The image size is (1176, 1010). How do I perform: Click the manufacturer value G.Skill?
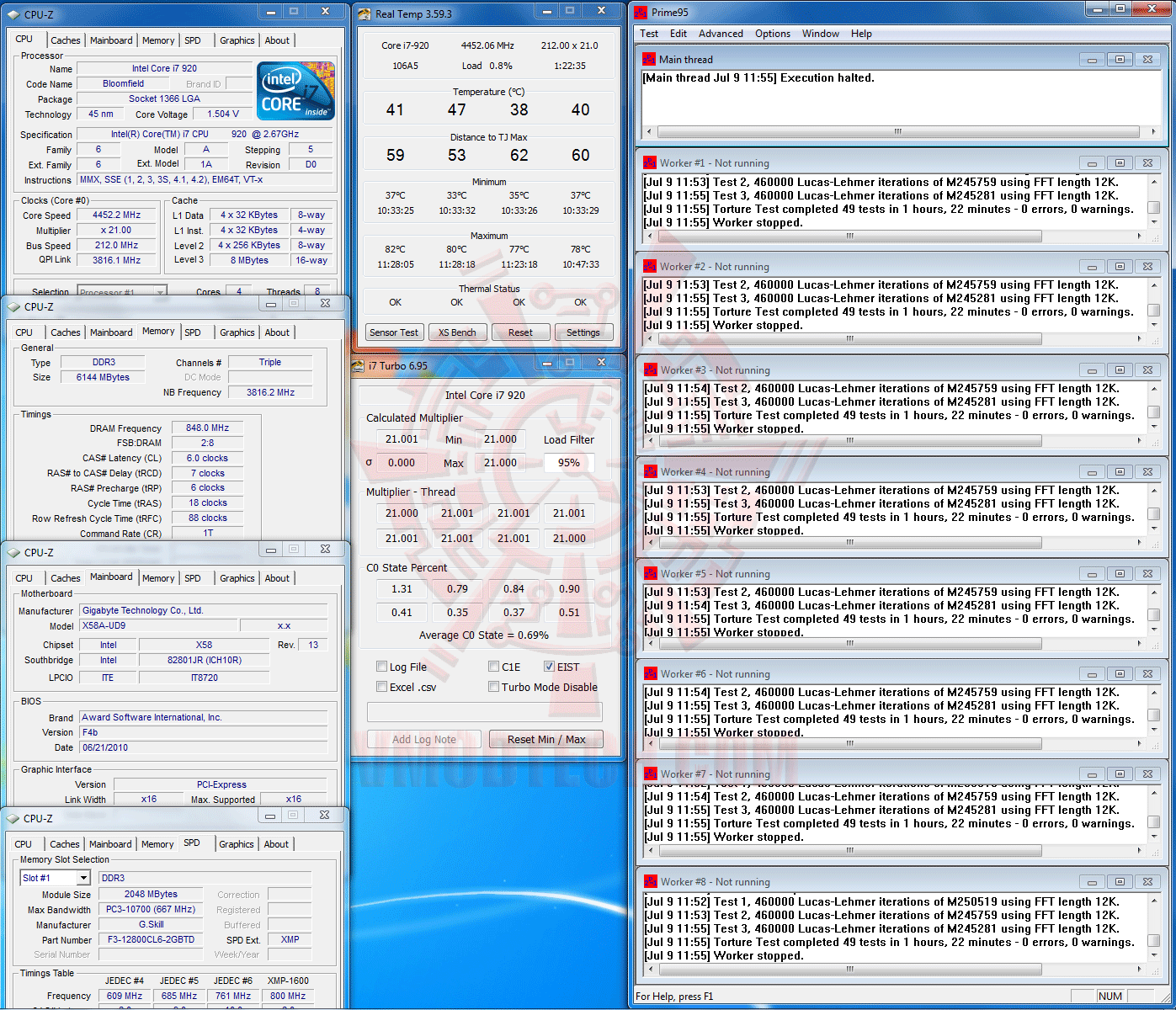(x=152, y=925)
